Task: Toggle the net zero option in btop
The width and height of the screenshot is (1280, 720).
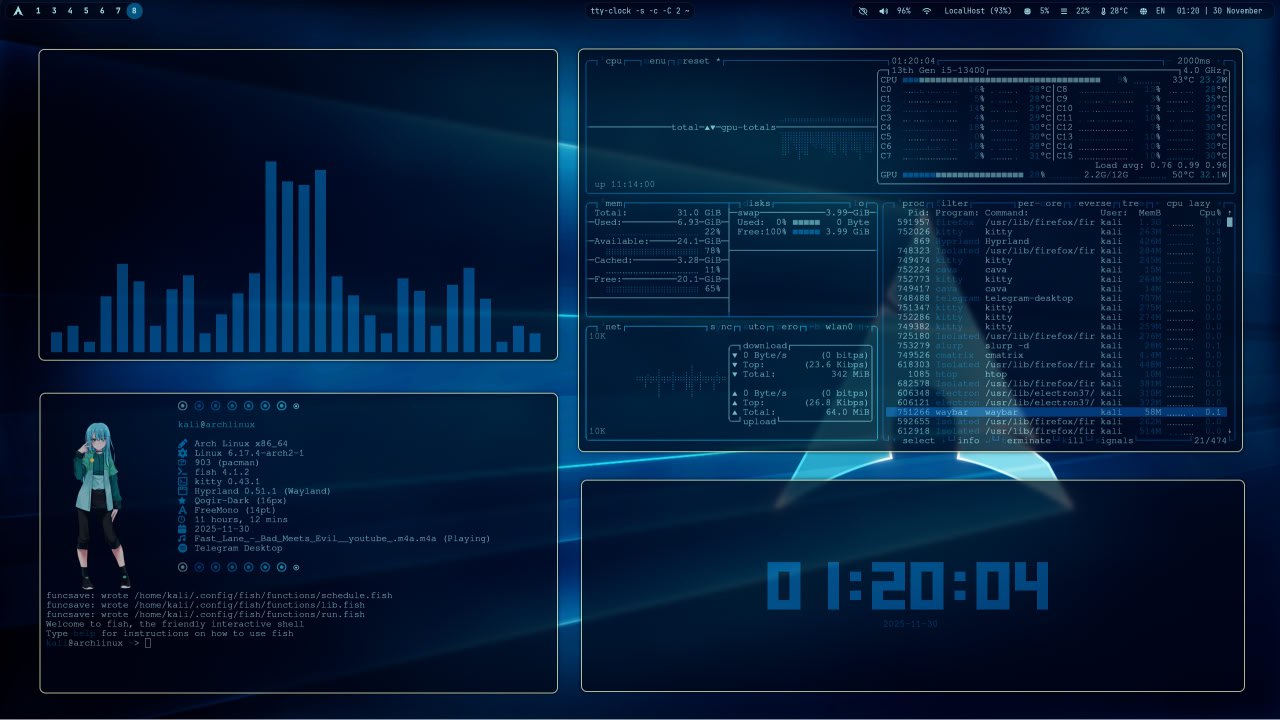Action: [787, 326]
